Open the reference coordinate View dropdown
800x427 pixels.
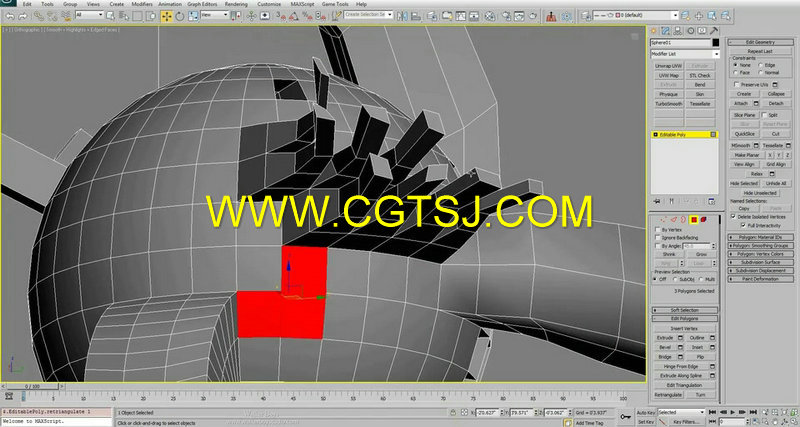[x=214, y=15]
